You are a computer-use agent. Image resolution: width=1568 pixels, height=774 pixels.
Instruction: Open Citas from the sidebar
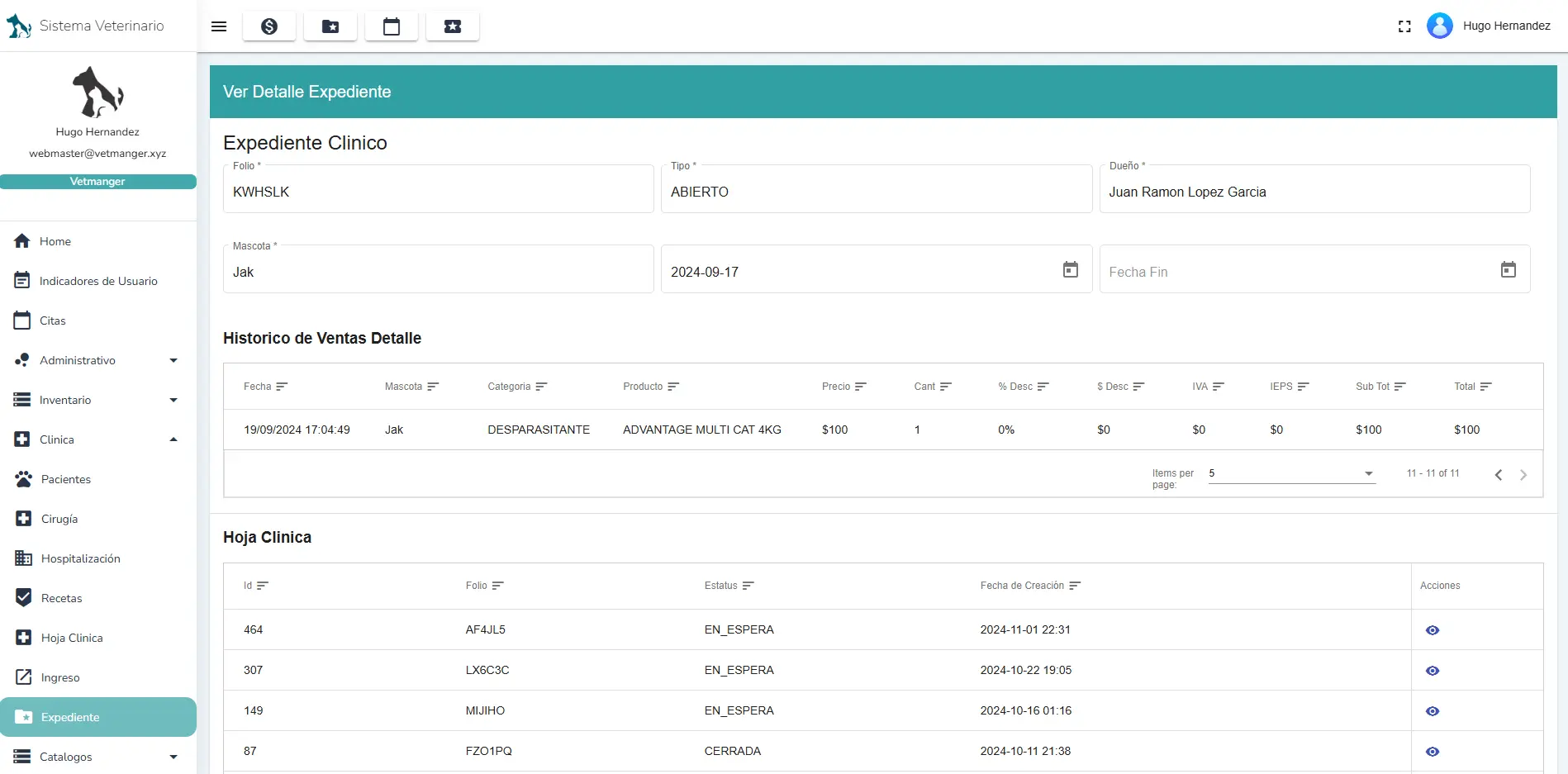[x=98, y=321]
